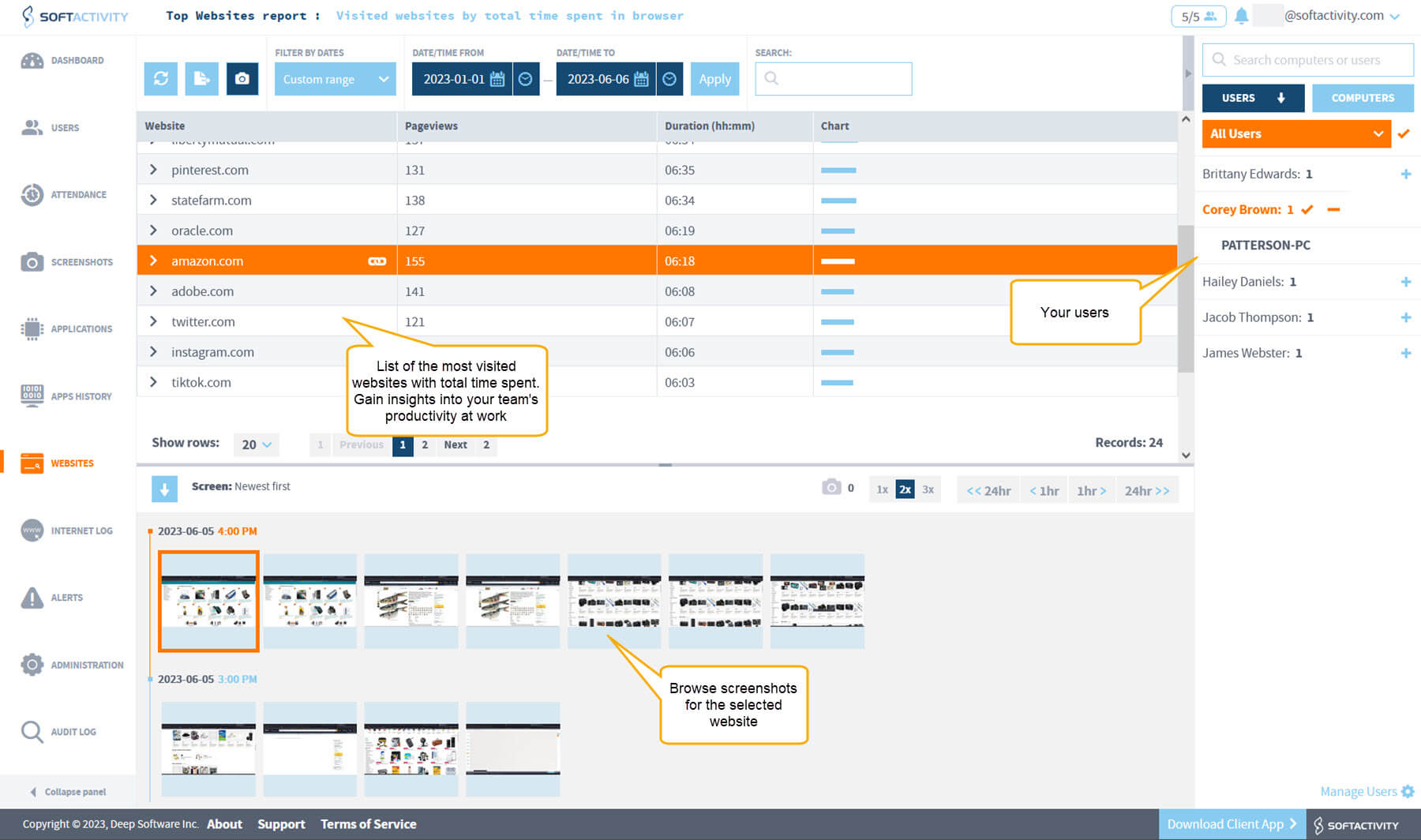Viewport: 1421px width, 840px height.
Task: Set screenshot zoom to 1x
Action: (x=882, y=489)
